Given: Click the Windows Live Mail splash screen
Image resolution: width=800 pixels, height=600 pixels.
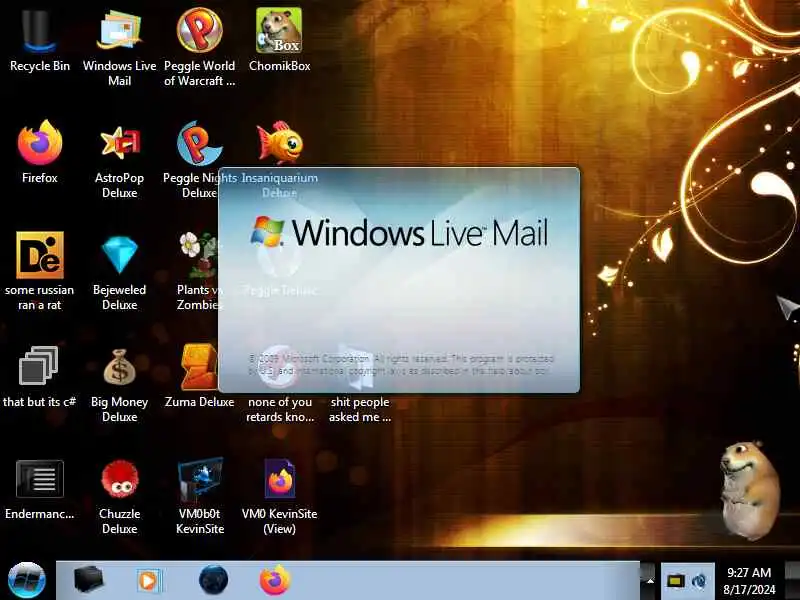Looking at the screenshot, I should tap(399, 280).
